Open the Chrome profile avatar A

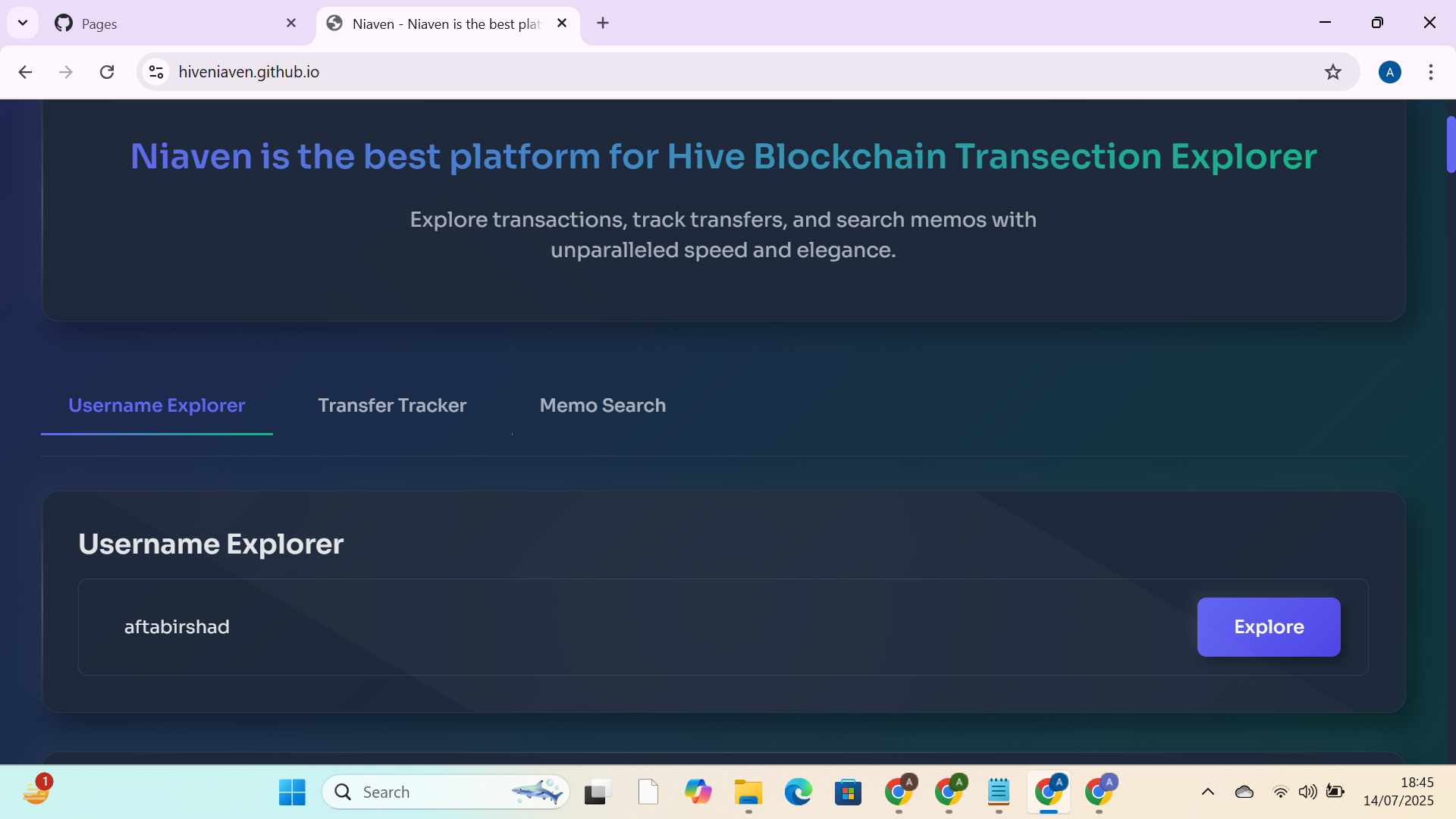coord(1389,72)
